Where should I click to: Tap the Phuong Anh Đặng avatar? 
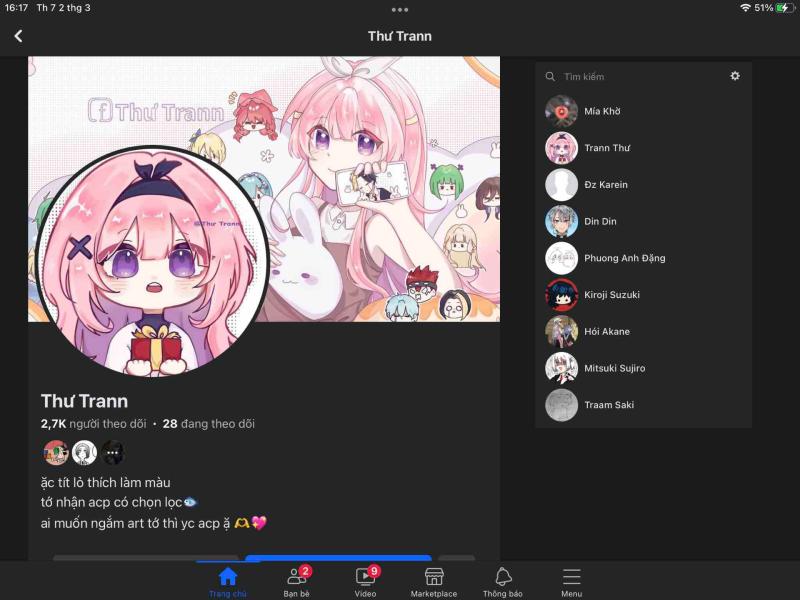[561, 258]
